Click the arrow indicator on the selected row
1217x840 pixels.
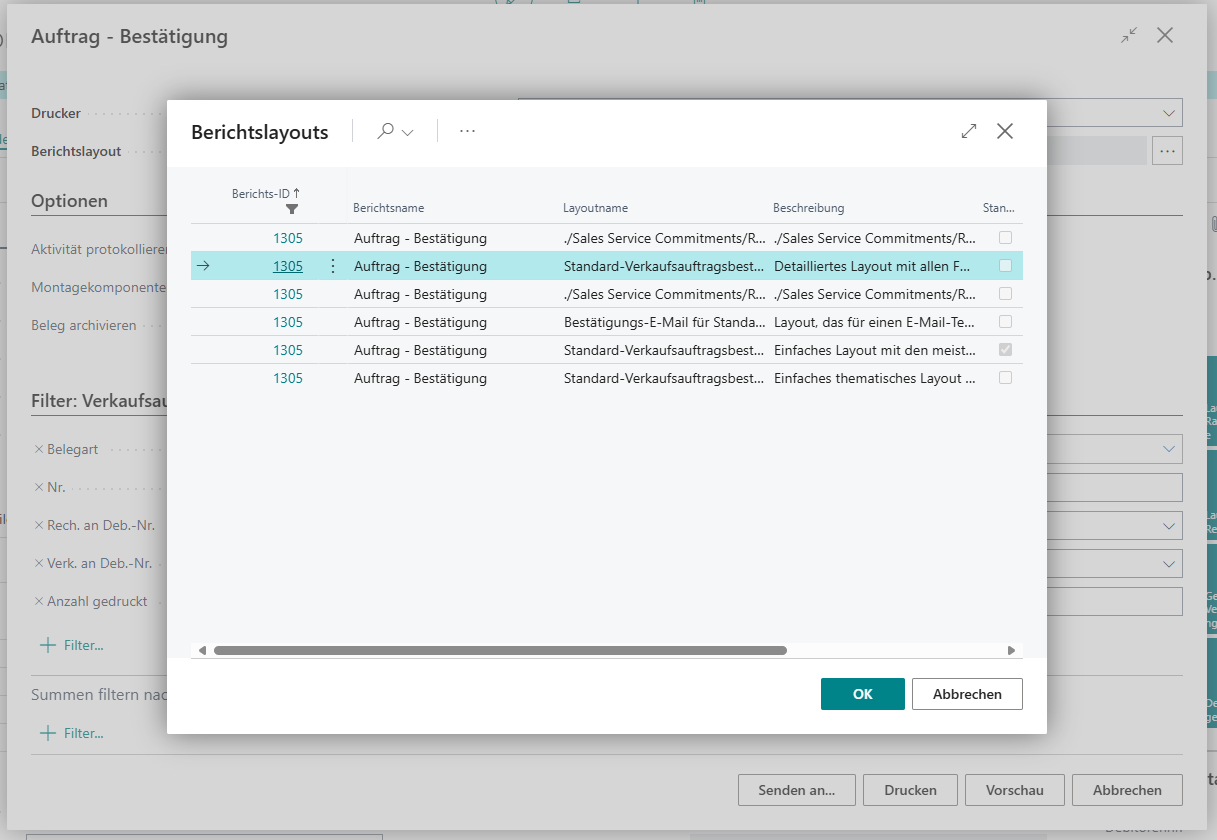pos(204,266)
